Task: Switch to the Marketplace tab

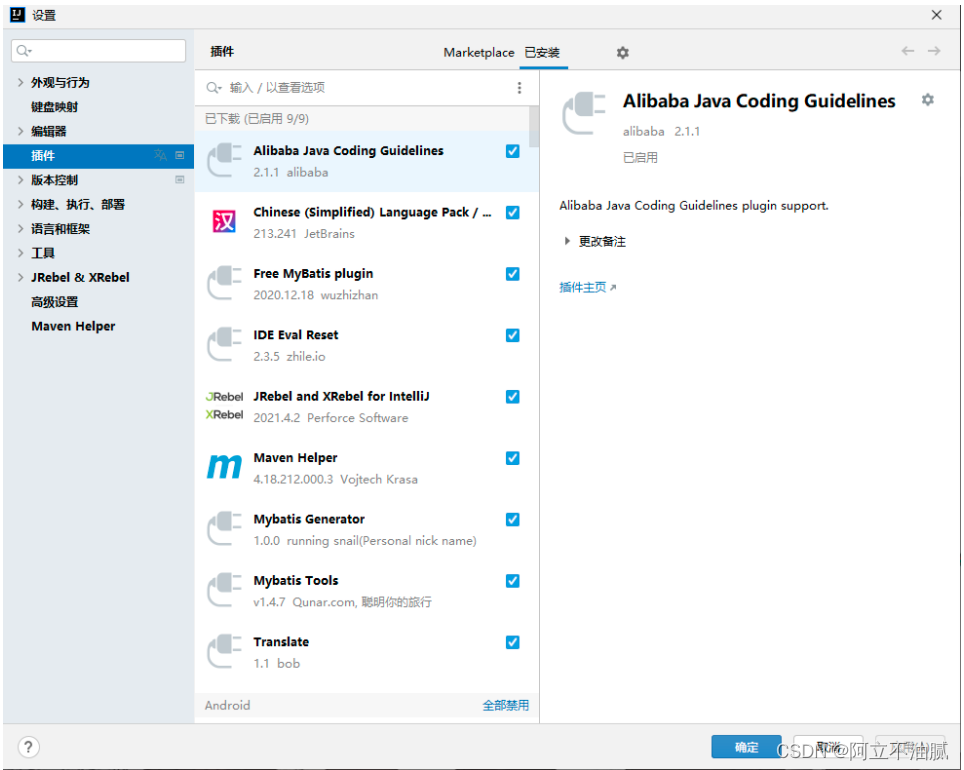Action: point(478,53)
